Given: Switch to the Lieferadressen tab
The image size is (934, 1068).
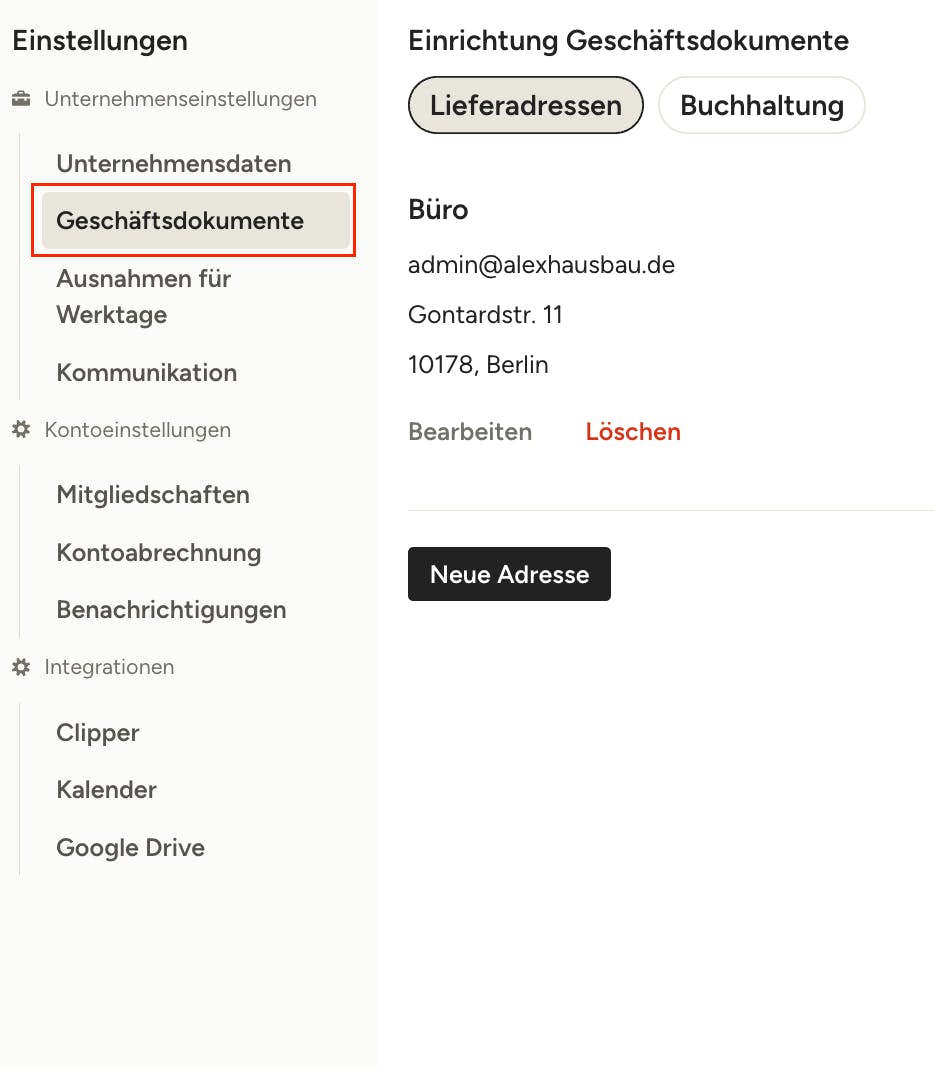Looking at the screenshot, I should tap(525, 105).
